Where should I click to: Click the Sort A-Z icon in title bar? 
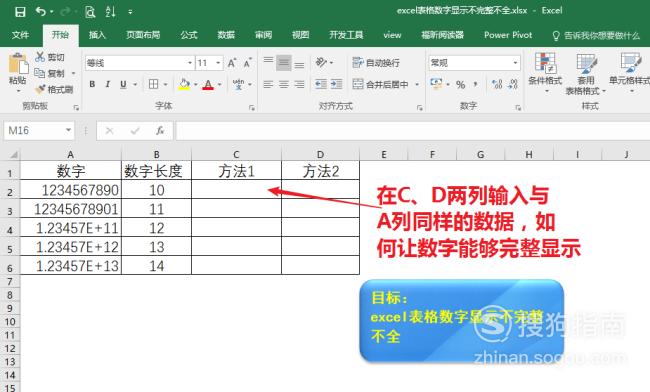tap(110, 12)
